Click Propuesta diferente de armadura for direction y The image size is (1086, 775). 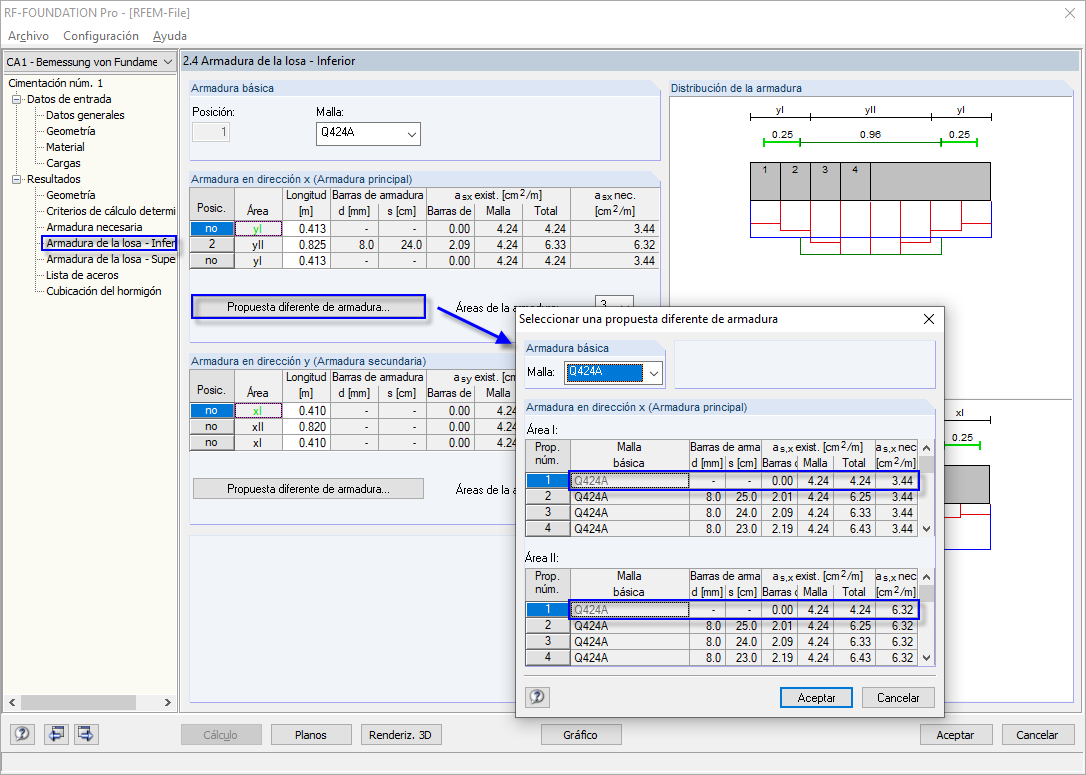tap(308, 488)
